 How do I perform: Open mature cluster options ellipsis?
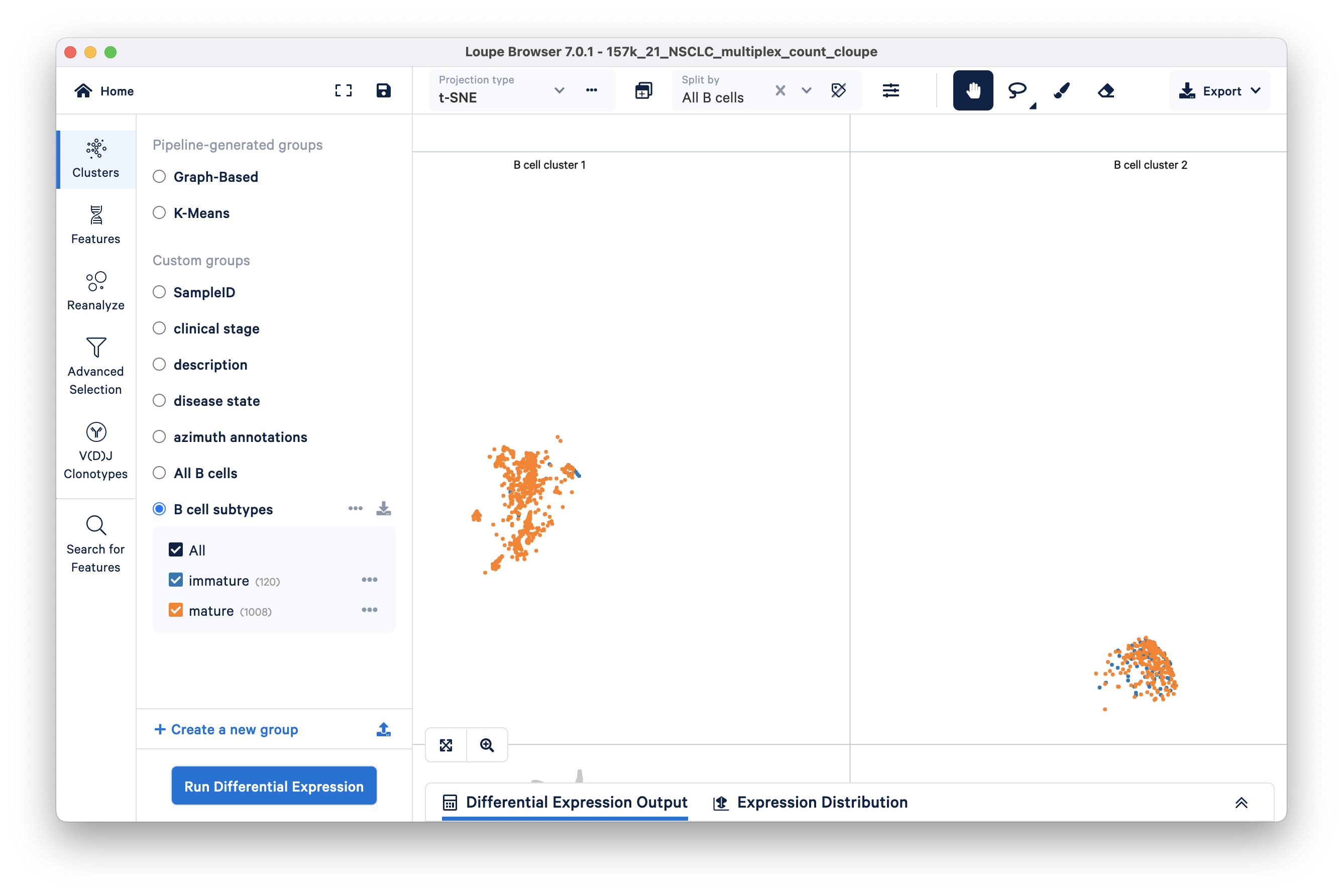369,610
